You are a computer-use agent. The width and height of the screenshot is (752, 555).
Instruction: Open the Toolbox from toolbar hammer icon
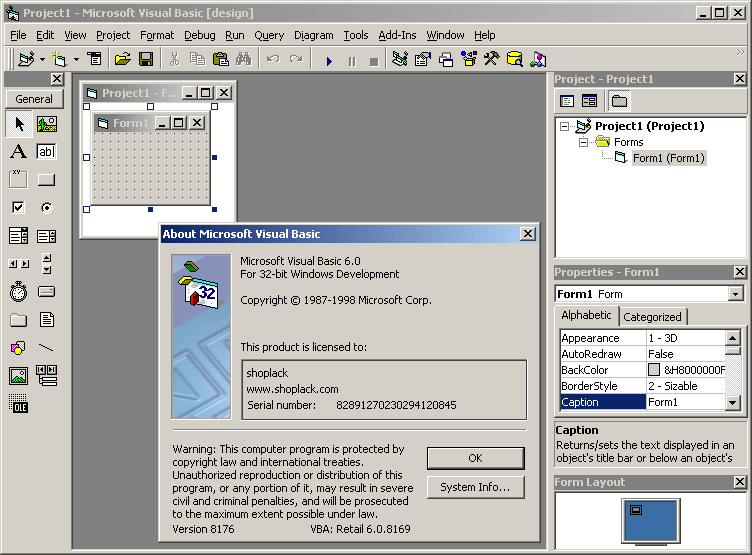tap(492, 59)
